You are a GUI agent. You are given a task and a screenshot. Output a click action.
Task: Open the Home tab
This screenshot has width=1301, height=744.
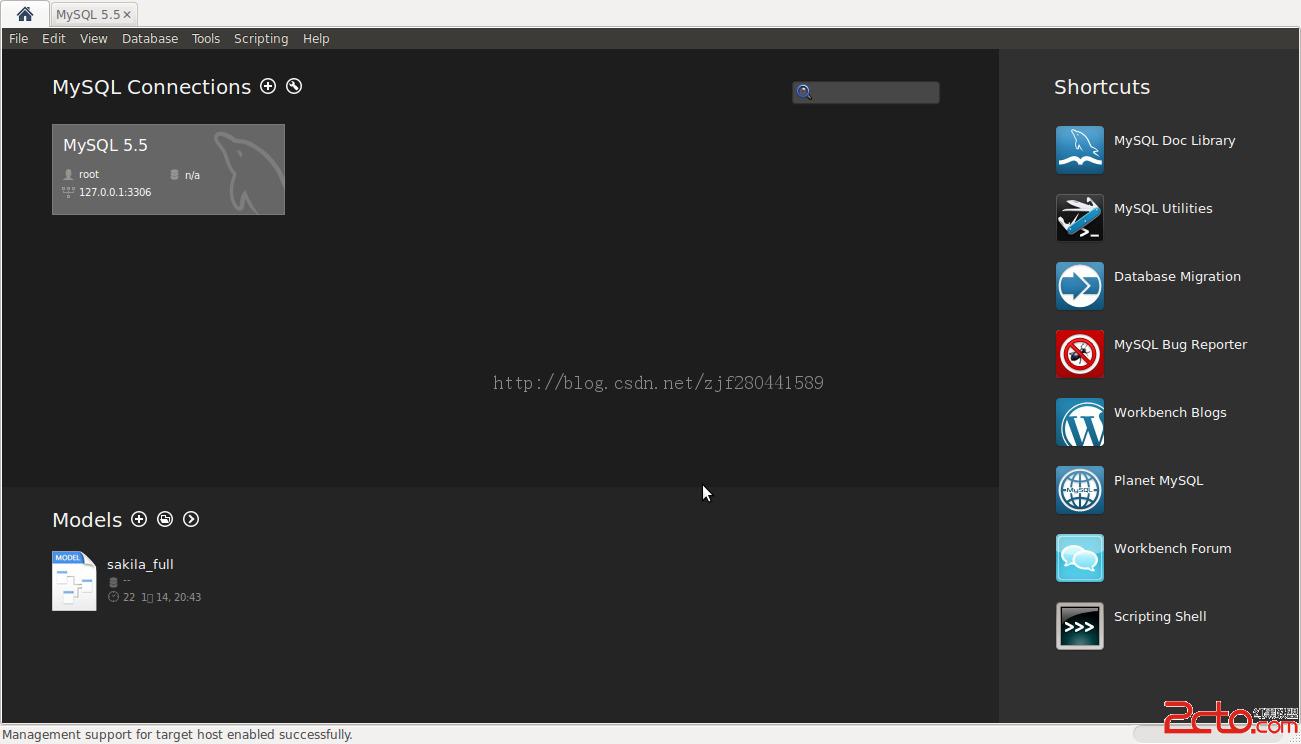click(24, 14)
